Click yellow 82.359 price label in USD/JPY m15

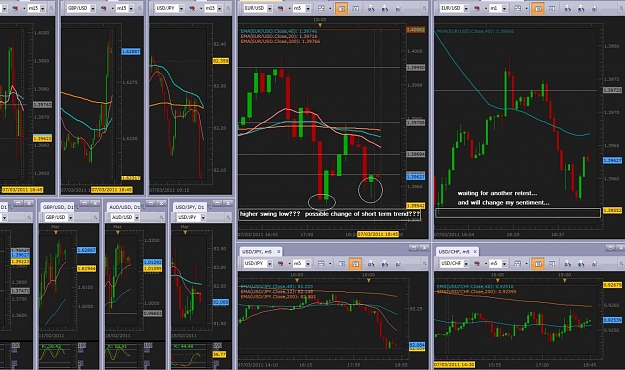click(x=220, y=61)
